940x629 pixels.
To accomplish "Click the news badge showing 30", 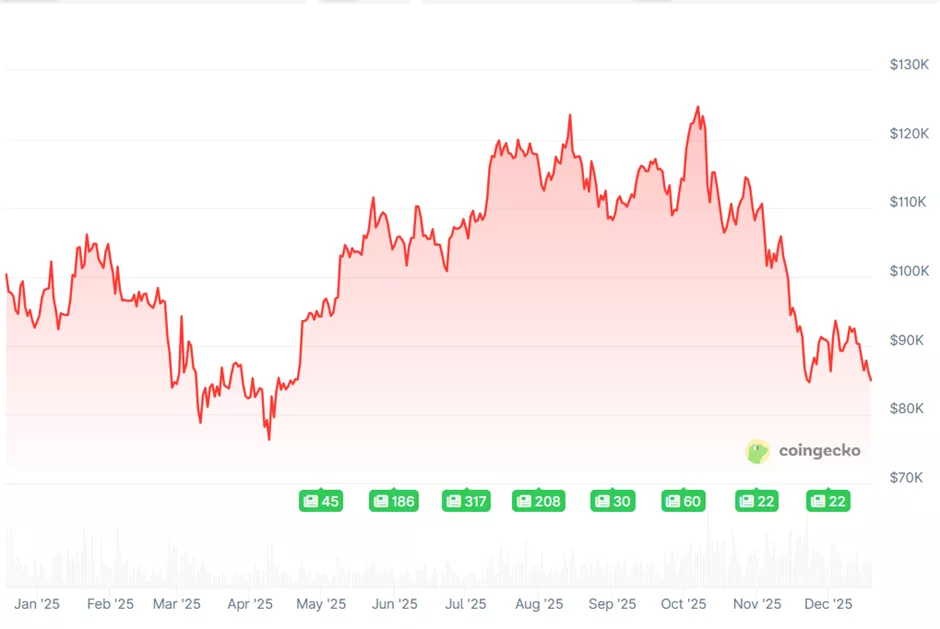I will coord(612,501).
